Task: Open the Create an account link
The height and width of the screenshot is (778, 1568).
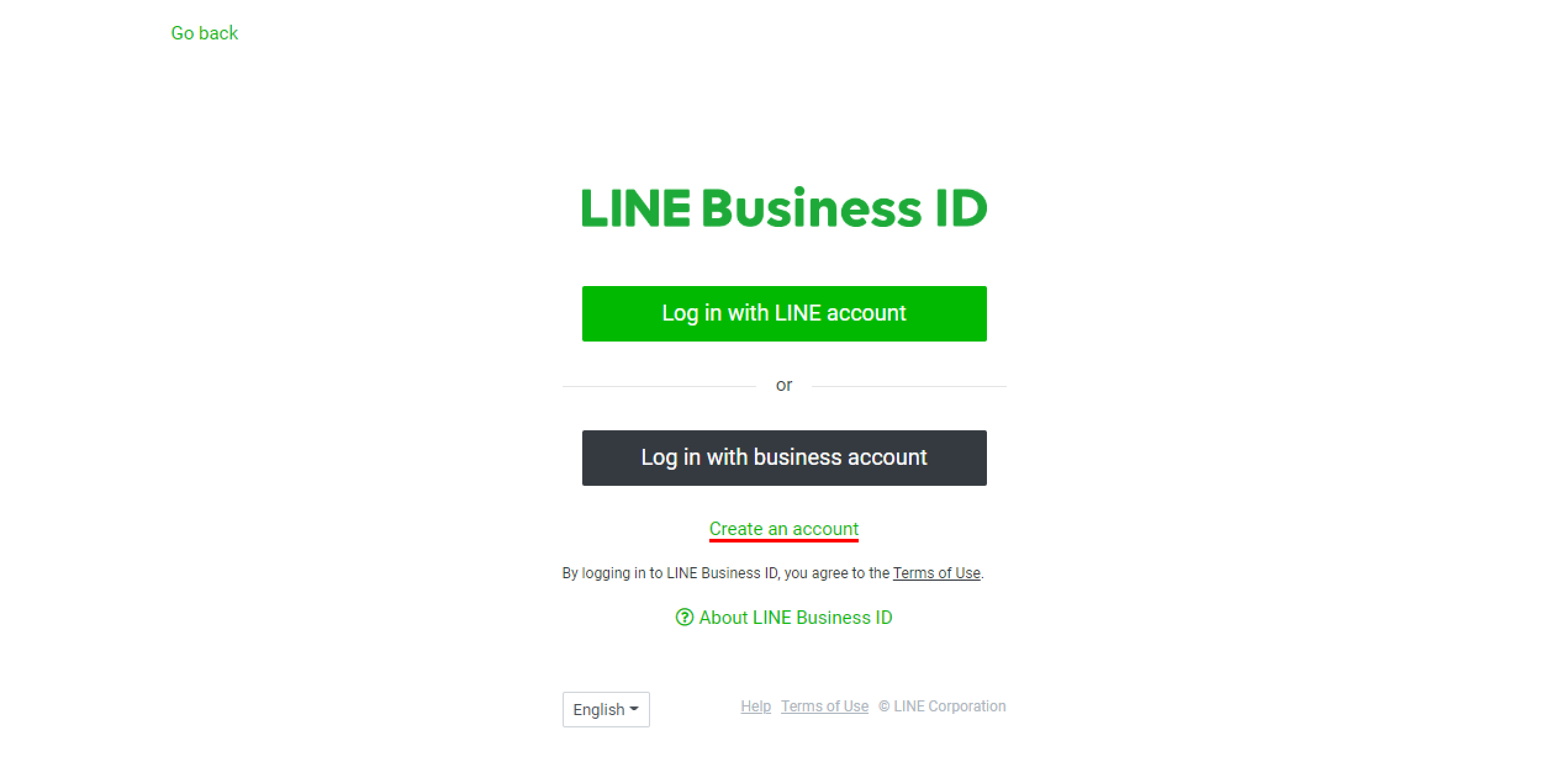Action: [783, 529]
